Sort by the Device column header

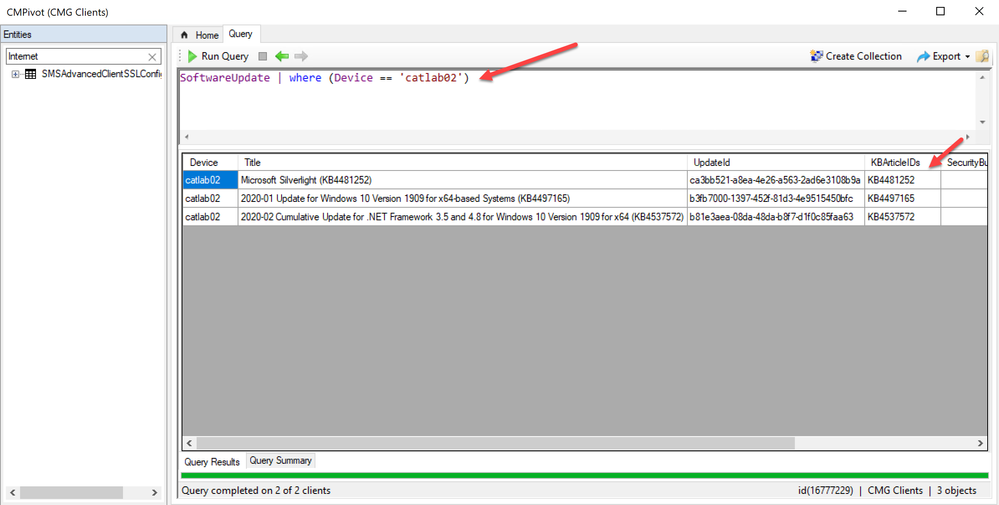pos(210,162)
